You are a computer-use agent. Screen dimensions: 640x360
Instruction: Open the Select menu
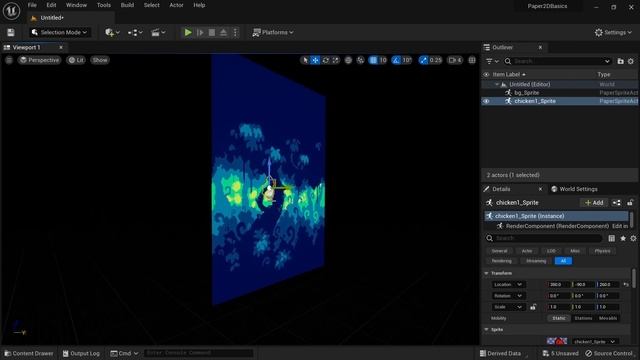pos(151,5)
